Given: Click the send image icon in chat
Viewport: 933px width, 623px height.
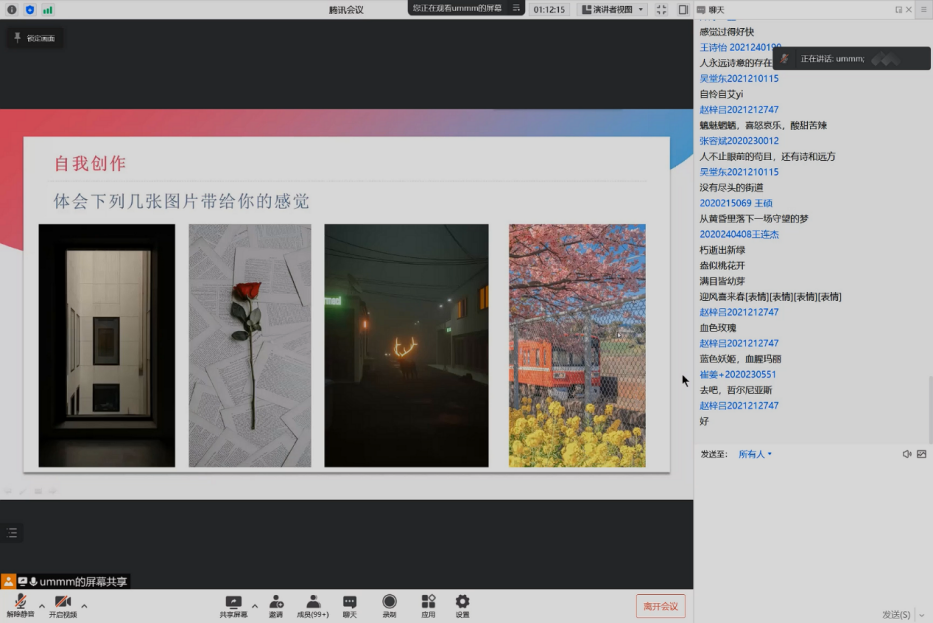Looking at the screenshot, I should coord(923,454).
